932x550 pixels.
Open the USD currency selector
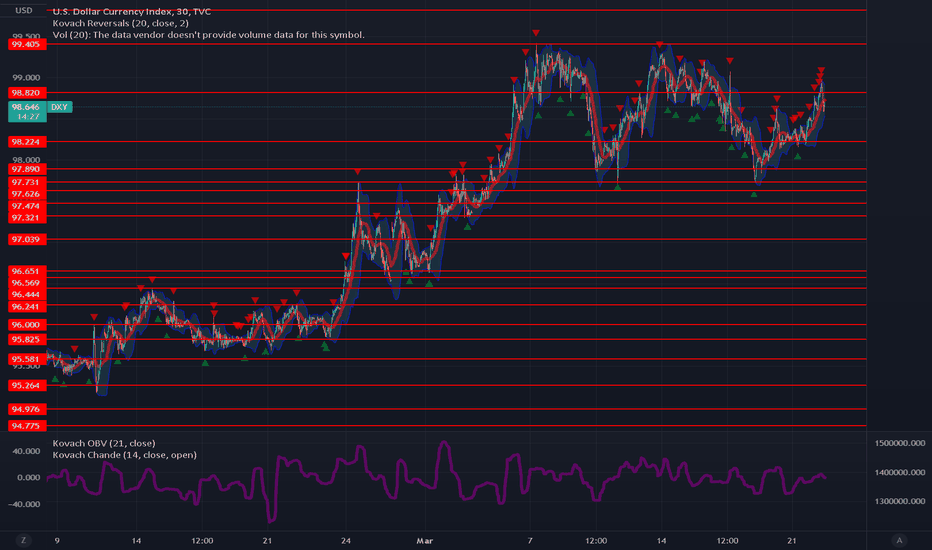pyautogui.click(x=24, y=10)
